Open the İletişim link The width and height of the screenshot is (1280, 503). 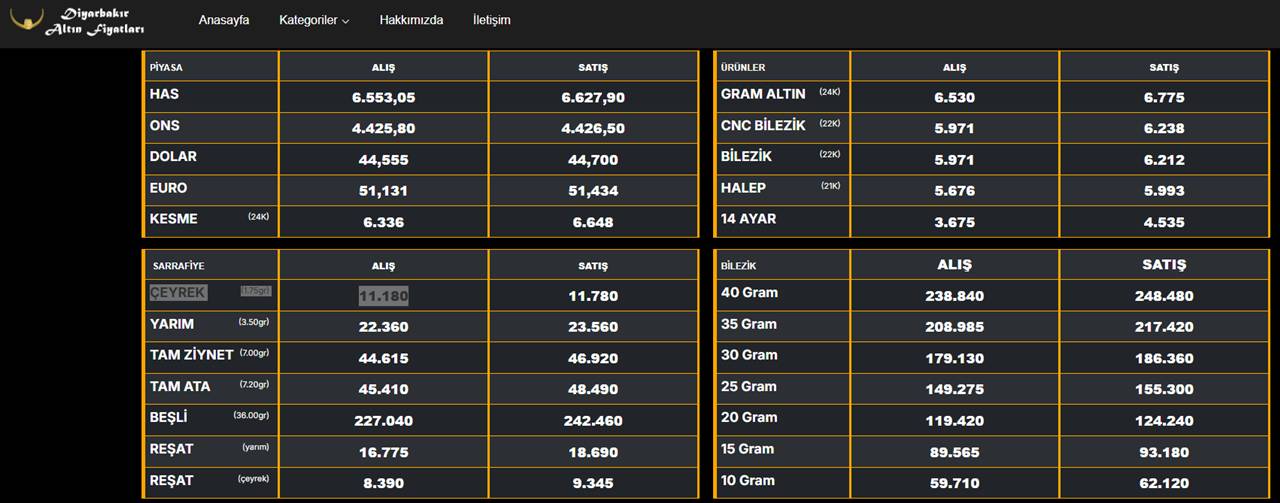coord(492,20)
